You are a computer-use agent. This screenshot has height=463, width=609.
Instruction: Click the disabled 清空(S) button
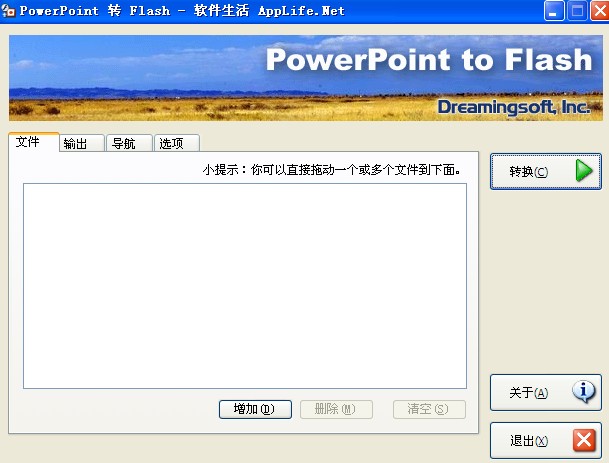[x=429, y=409]
